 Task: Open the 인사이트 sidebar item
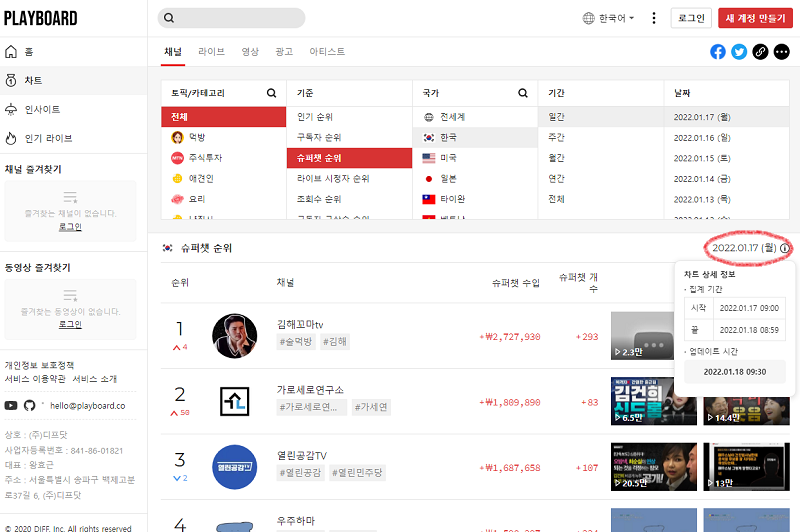tap(73, 109)
